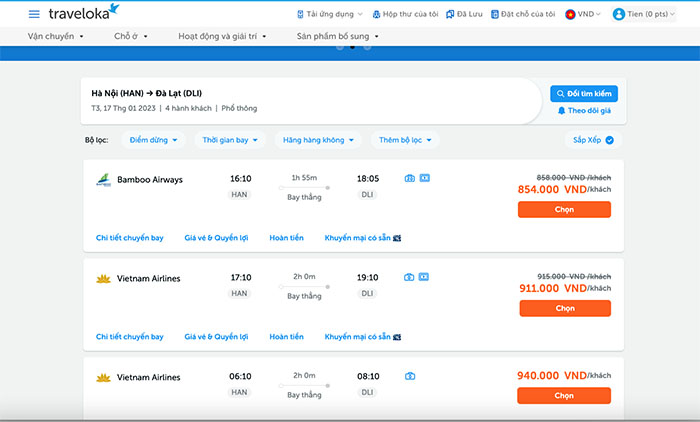Open the Vận chuyển menu

click(x=55, y=36)
